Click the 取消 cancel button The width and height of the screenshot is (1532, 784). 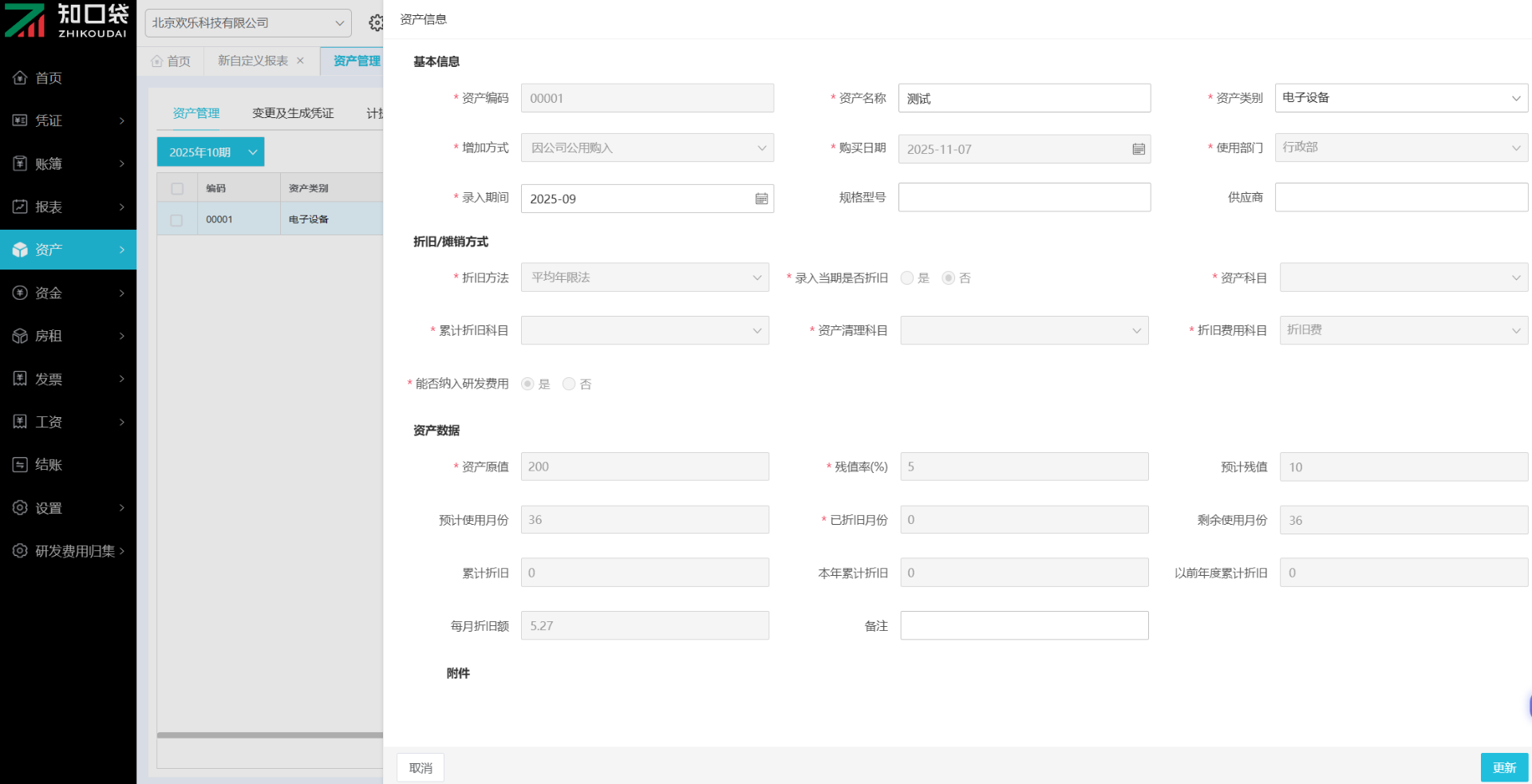tap(421, 767)
